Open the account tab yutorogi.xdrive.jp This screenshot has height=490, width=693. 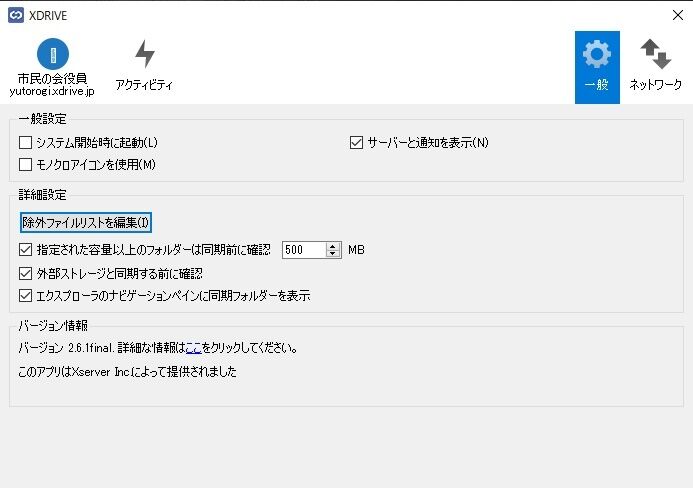tap(52, 67)
